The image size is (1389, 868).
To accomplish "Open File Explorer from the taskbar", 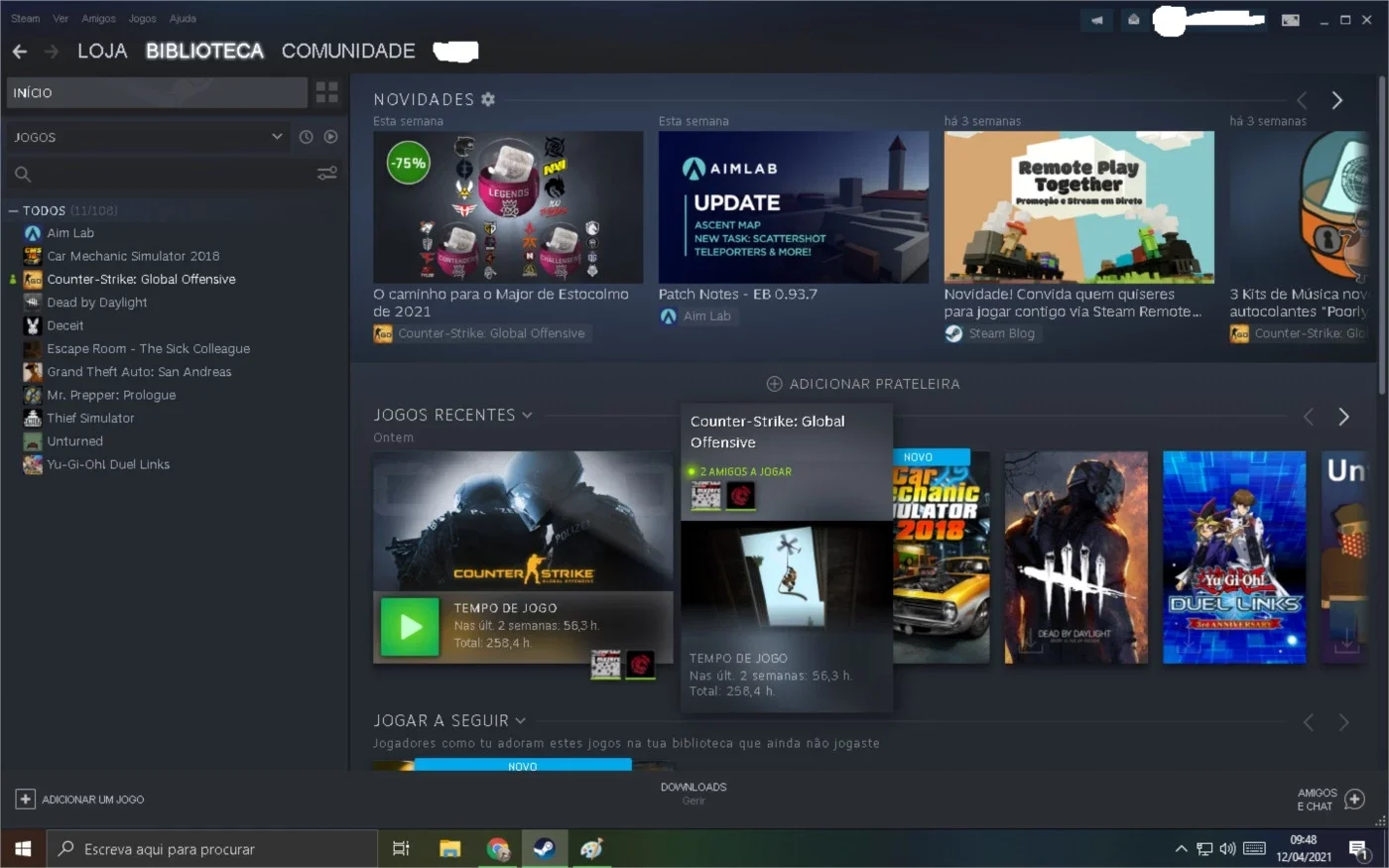I will [x=450, y=849].
